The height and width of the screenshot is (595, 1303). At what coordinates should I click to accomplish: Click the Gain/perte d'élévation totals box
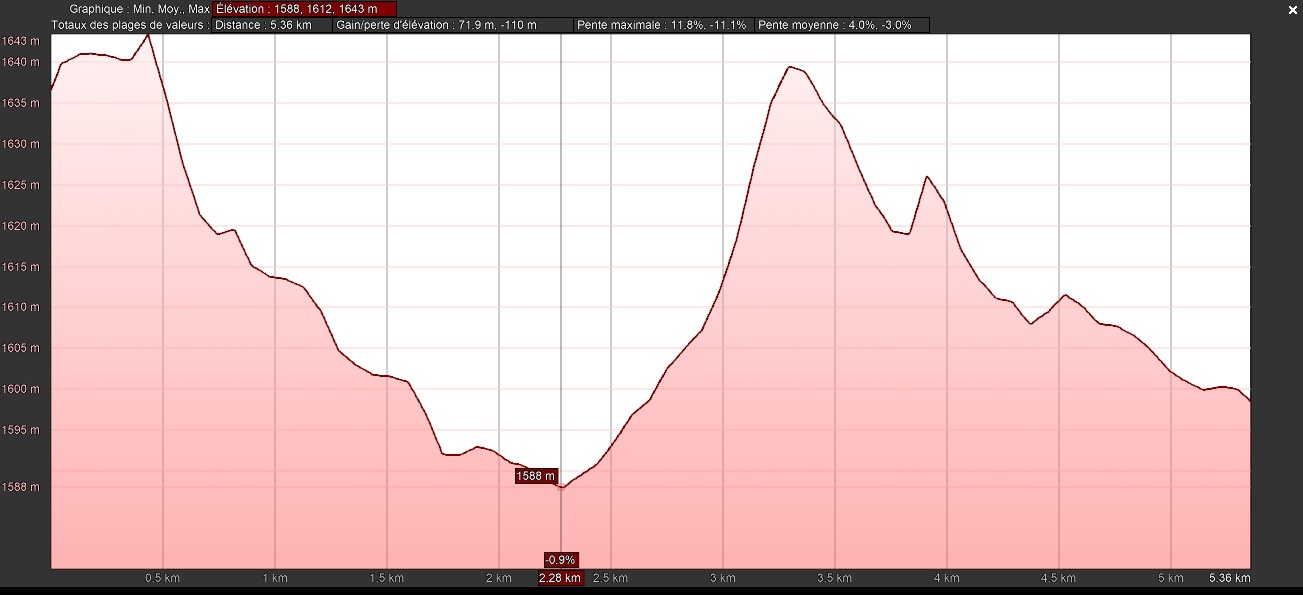point(452,25)
